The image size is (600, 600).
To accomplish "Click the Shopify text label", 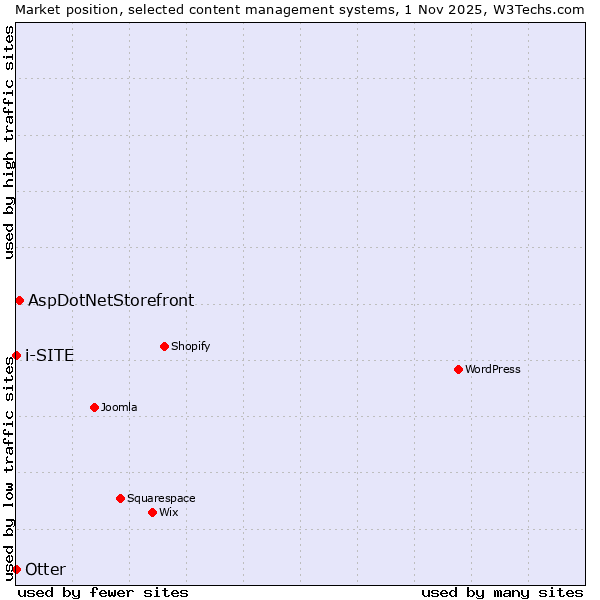I will click(190, 346).
